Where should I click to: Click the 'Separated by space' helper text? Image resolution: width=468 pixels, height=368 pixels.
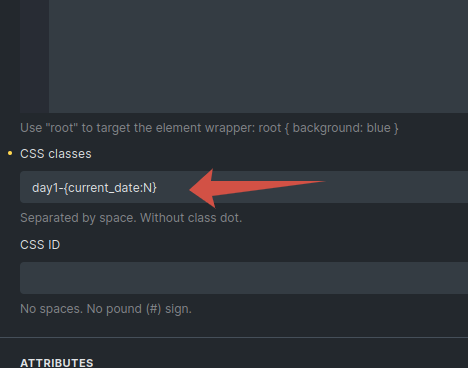pos(131,218)
